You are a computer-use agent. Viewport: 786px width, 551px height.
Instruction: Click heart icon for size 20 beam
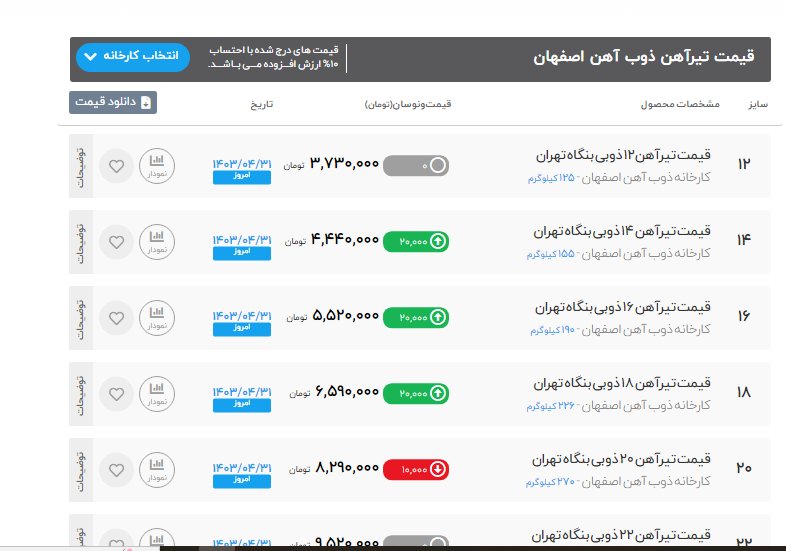pyautogui.click(x=117, y=469)
